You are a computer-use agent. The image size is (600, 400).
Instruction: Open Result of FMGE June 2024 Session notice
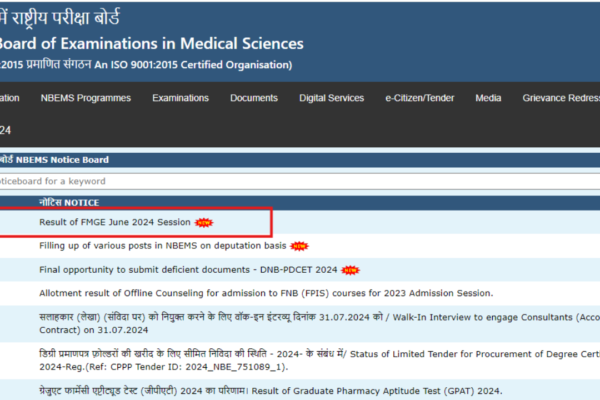[x=115, y=222]
